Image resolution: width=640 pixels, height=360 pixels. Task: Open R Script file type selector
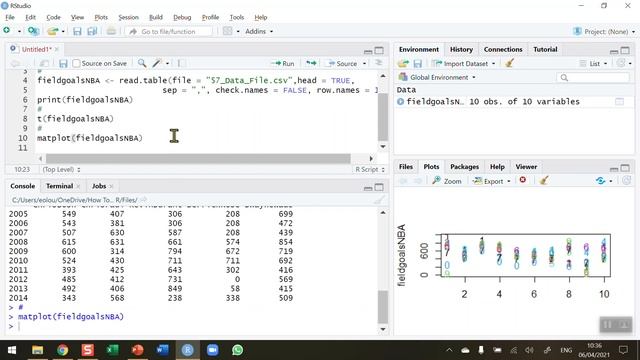pos(370,169)
